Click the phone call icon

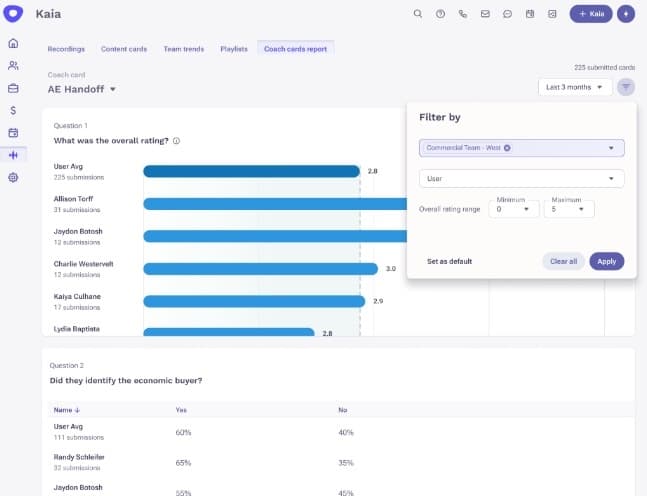tap(462, 14)
